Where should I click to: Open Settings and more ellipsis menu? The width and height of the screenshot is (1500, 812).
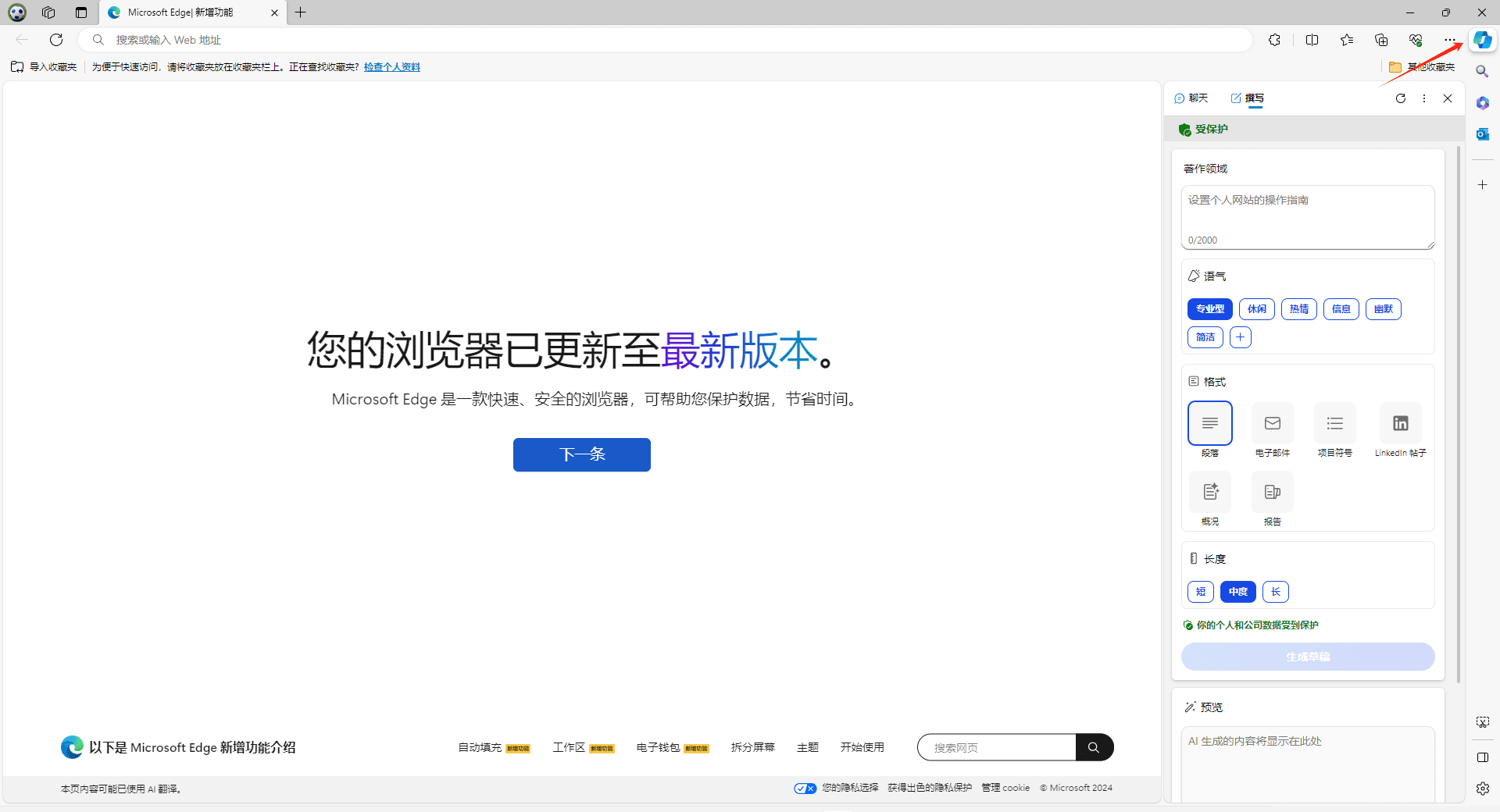(x=1450, y=40)
